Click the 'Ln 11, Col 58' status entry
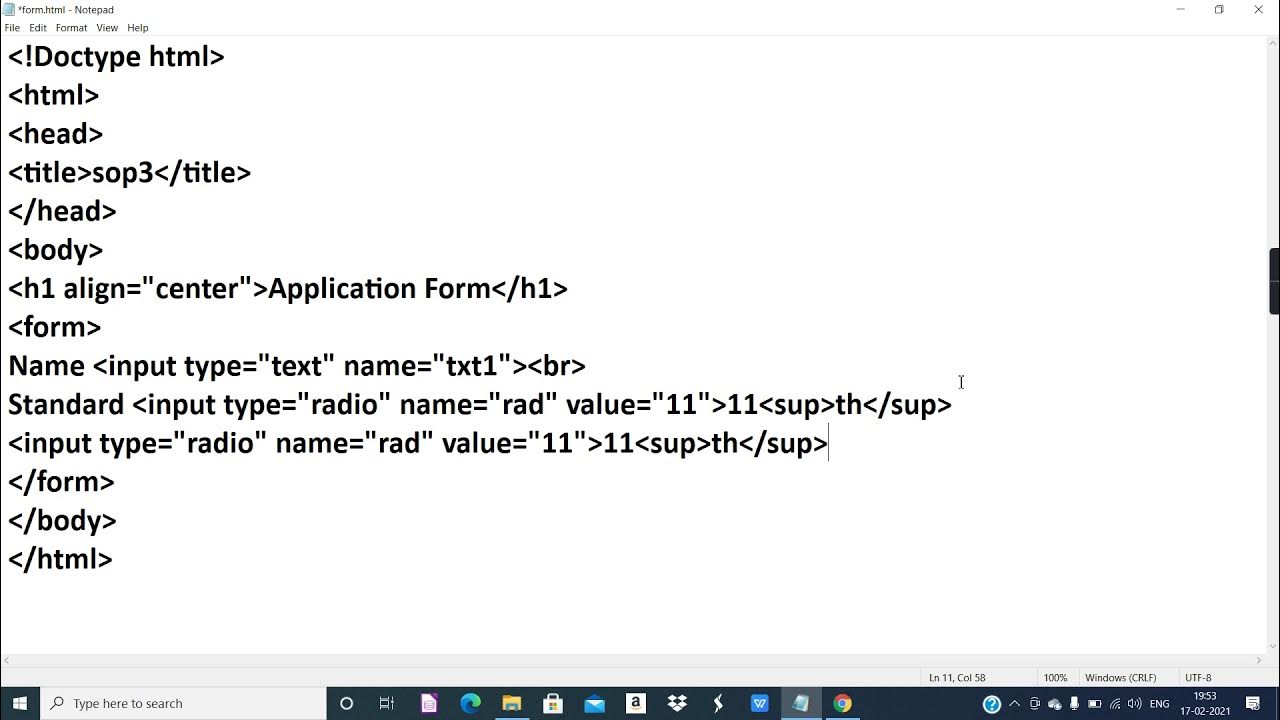Viewport: 1280px width, 720px height. 957,678
